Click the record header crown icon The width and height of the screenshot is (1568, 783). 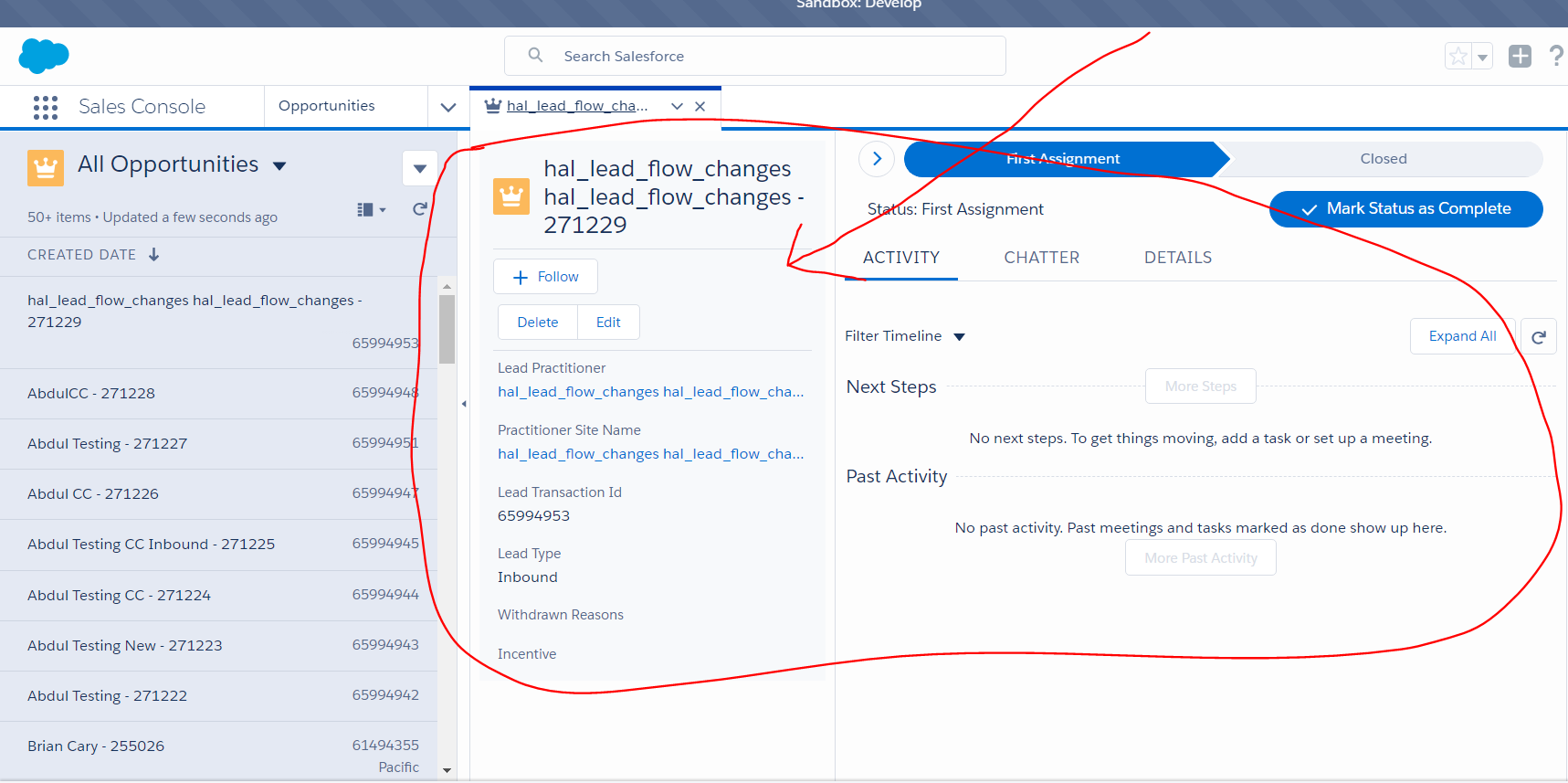pos(511,196)
